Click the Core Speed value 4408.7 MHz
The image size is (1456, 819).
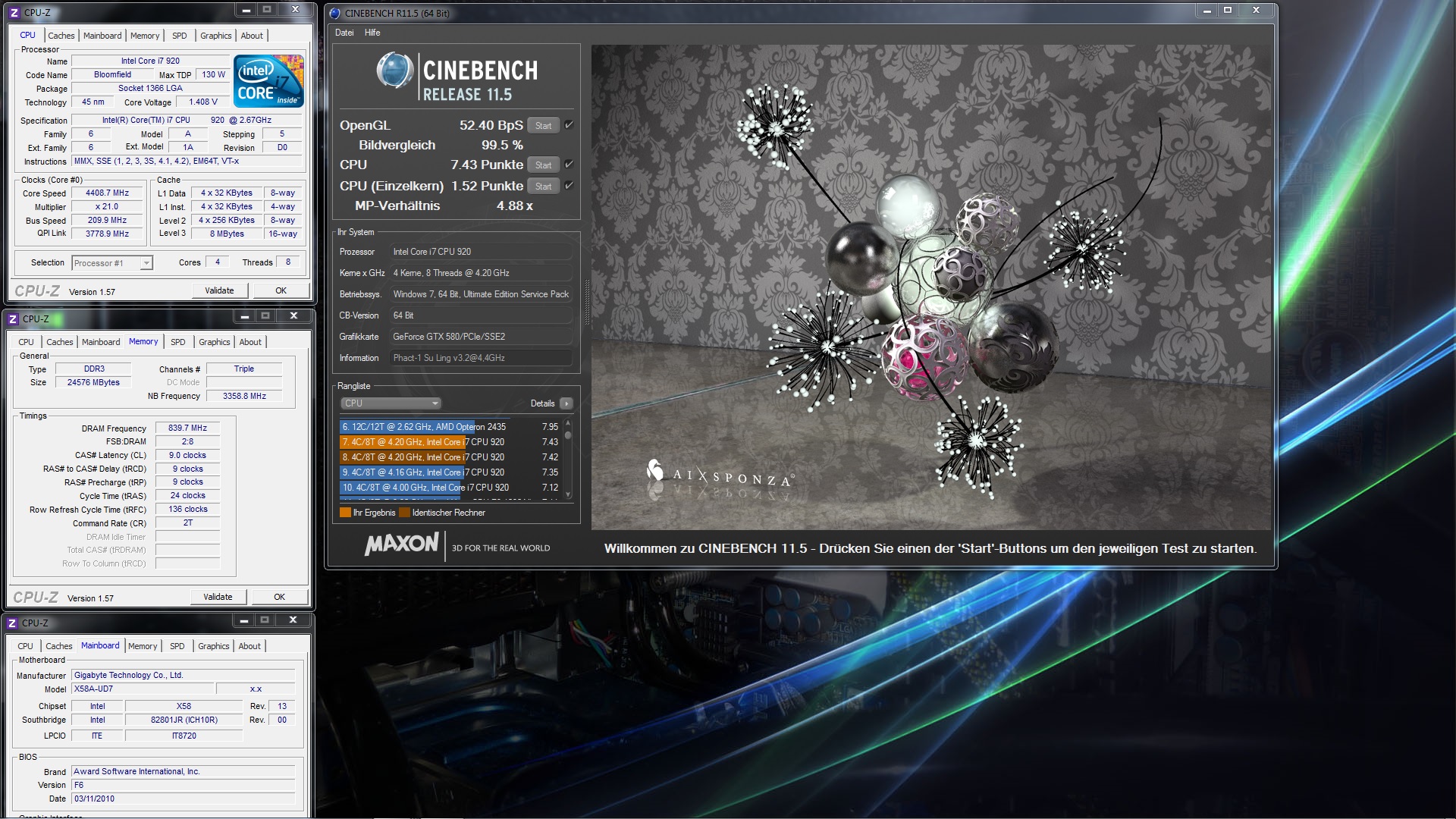[x=107, y=193]
